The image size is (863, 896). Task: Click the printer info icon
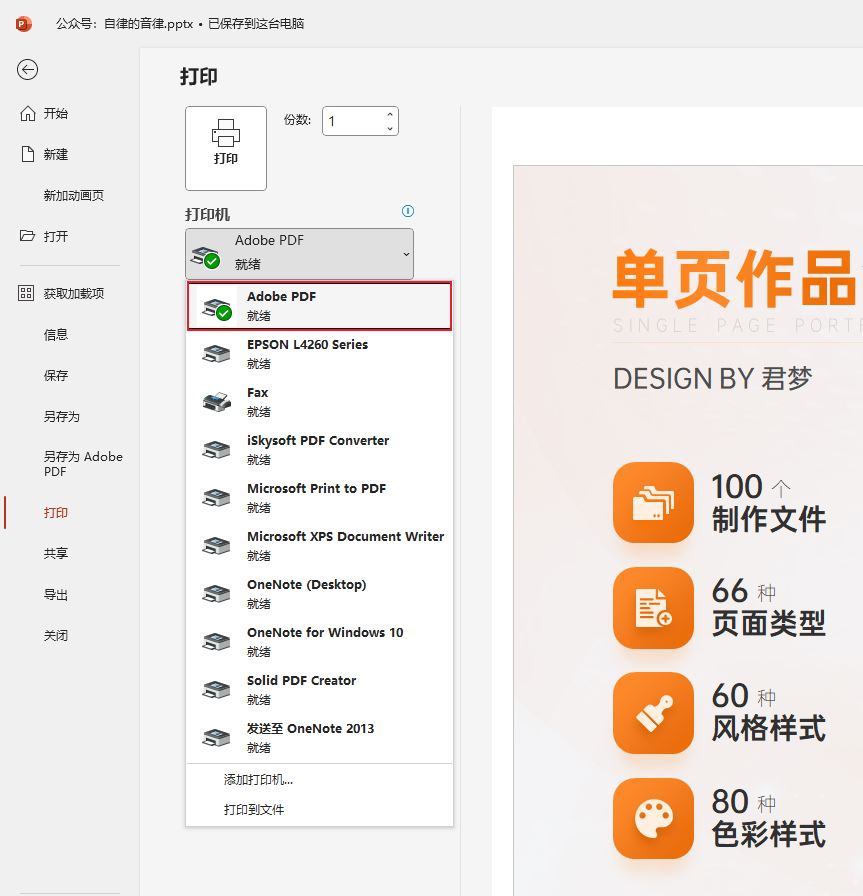click(x=407, y=211)
